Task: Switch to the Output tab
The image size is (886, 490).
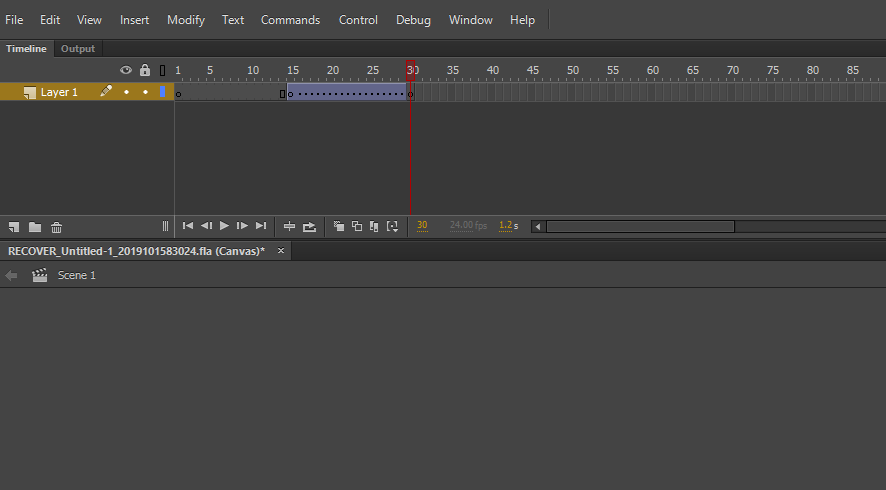Action: pos(78,49)
